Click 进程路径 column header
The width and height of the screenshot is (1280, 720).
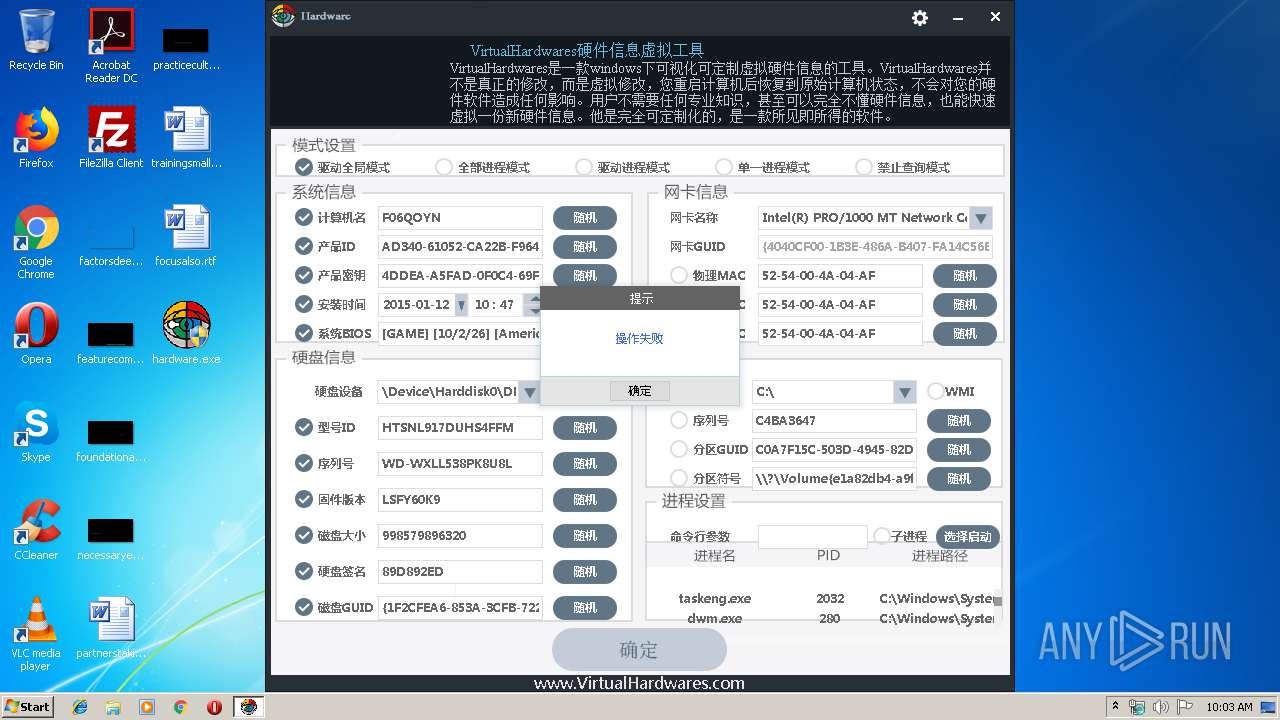pyautogui.click(x=939, y=556)
